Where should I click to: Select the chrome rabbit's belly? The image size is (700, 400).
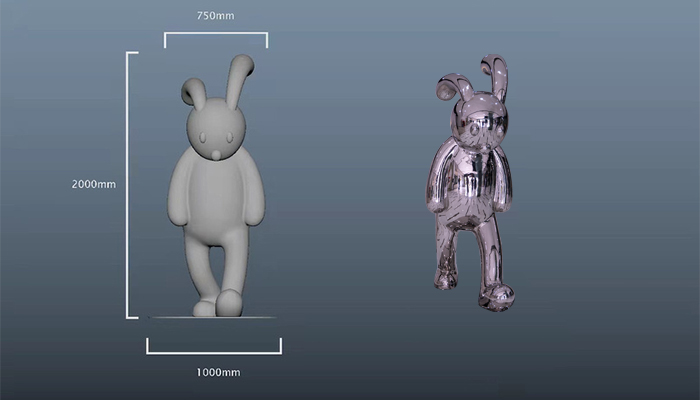pos(473,185)
